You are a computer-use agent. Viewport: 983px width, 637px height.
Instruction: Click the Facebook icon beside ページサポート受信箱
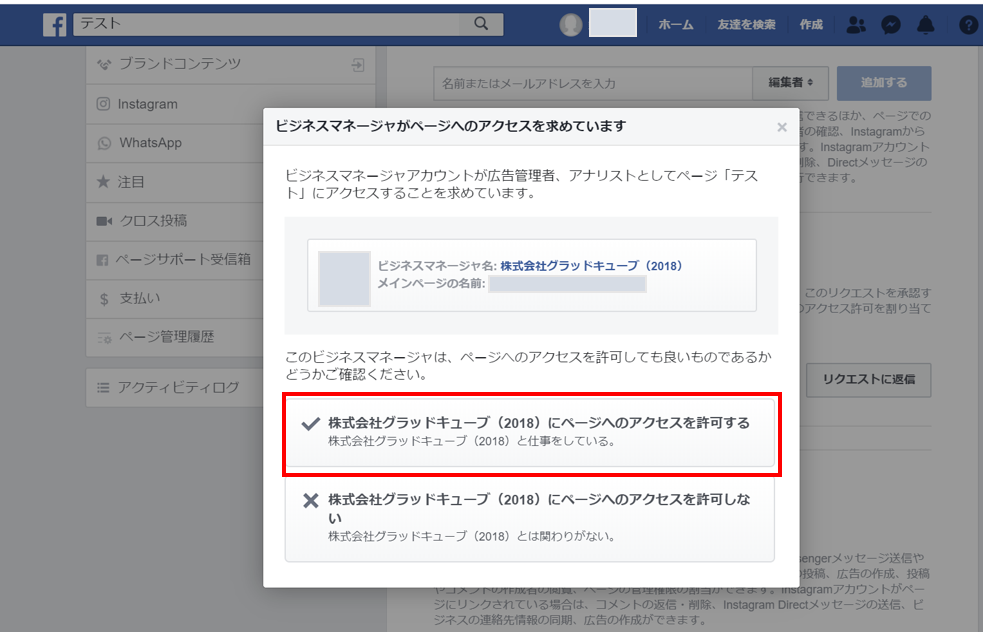[x=102, y=260]
